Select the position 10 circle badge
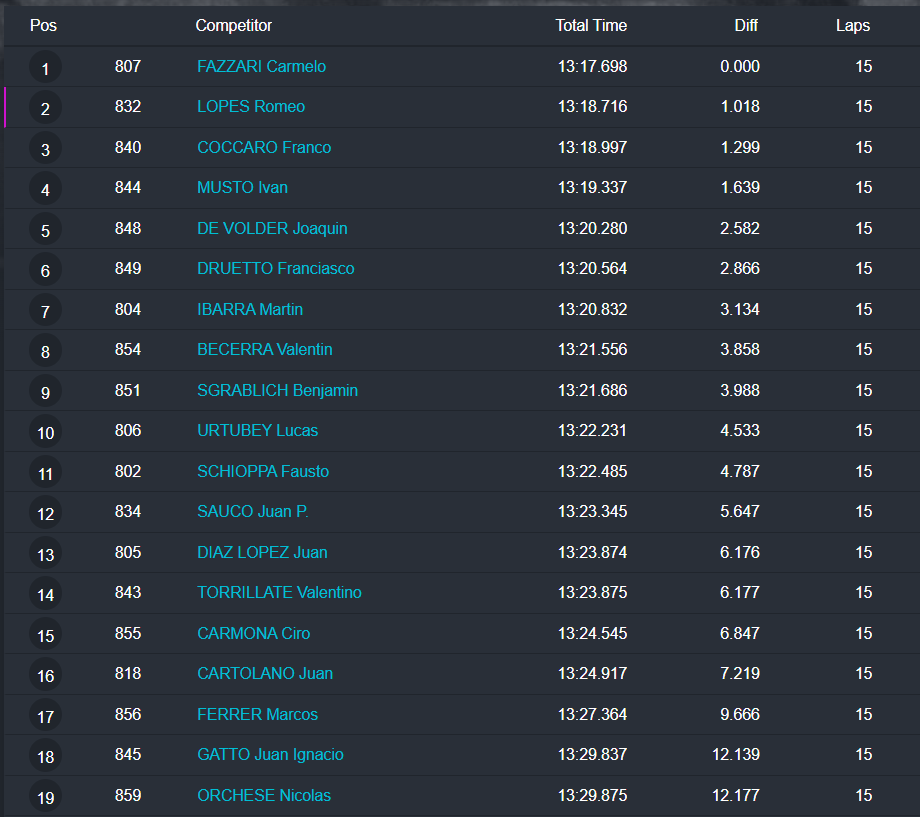 pos(45,432)
